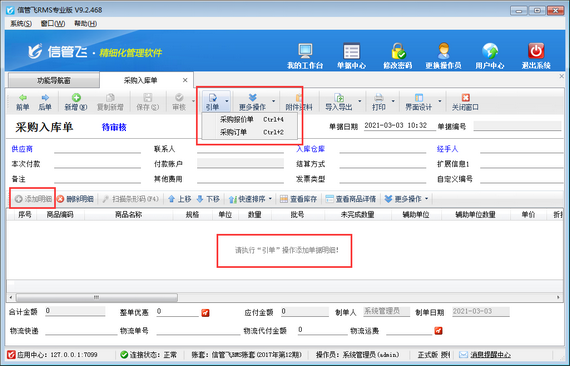Viewport: 570px width, 366px height.
Task: Click the horizontal scrollbar thumb of the grid
Action: [x=97, y=297]
